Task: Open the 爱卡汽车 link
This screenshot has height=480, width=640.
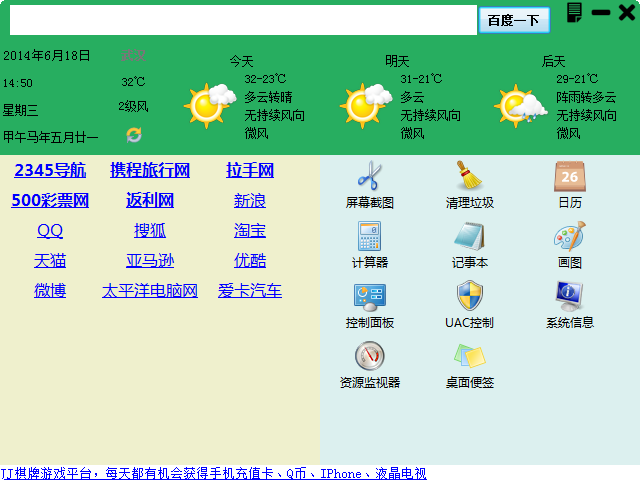Action: 250,291
